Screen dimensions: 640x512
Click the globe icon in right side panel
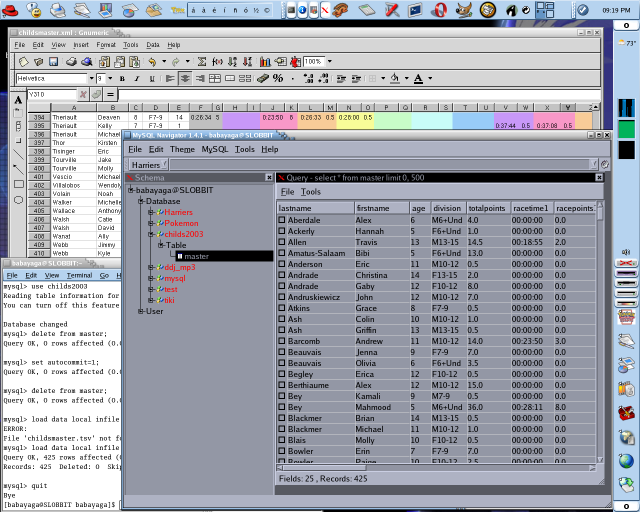pyautogui.click(x=626, y=461)
